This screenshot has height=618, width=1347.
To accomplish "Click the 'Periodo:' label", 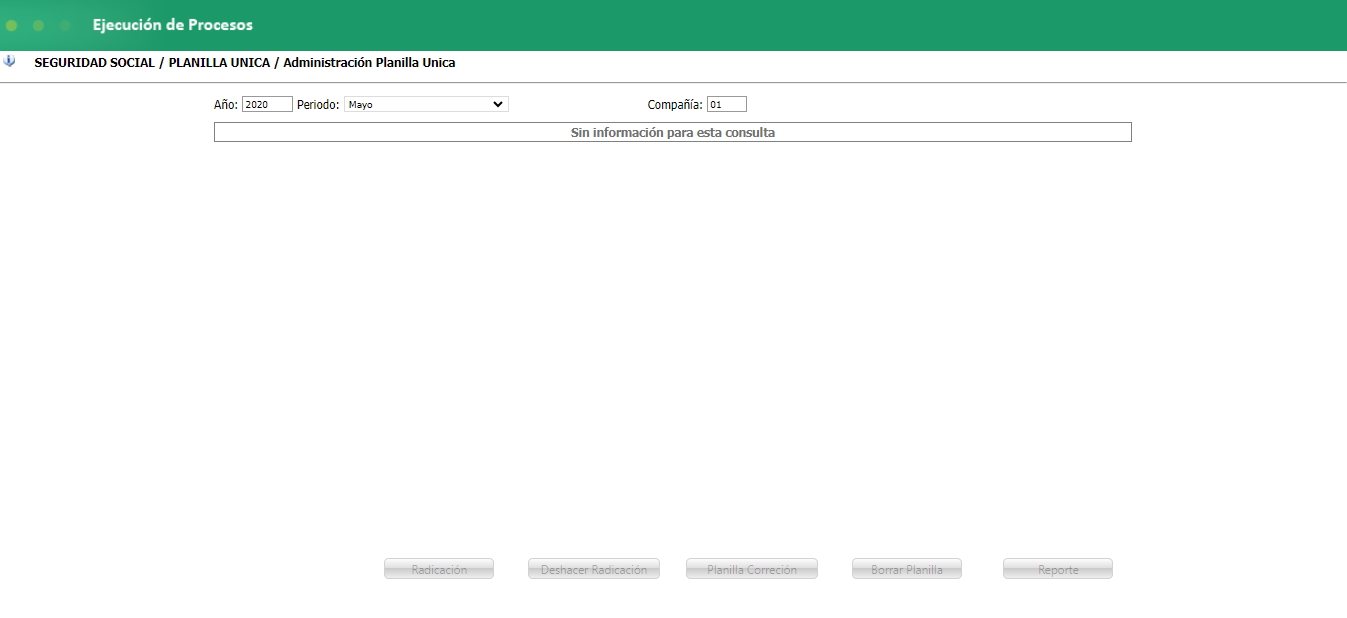I will pyautogui.click(x=318, y=104).
